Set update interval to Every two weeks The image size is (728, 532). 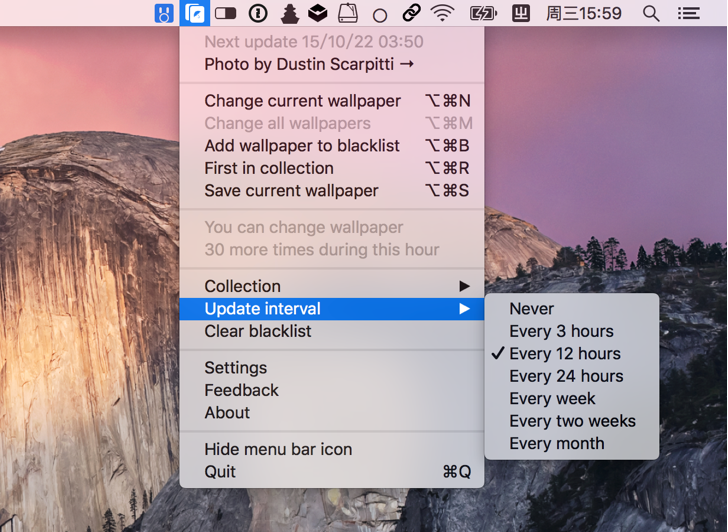coord(572,421)
